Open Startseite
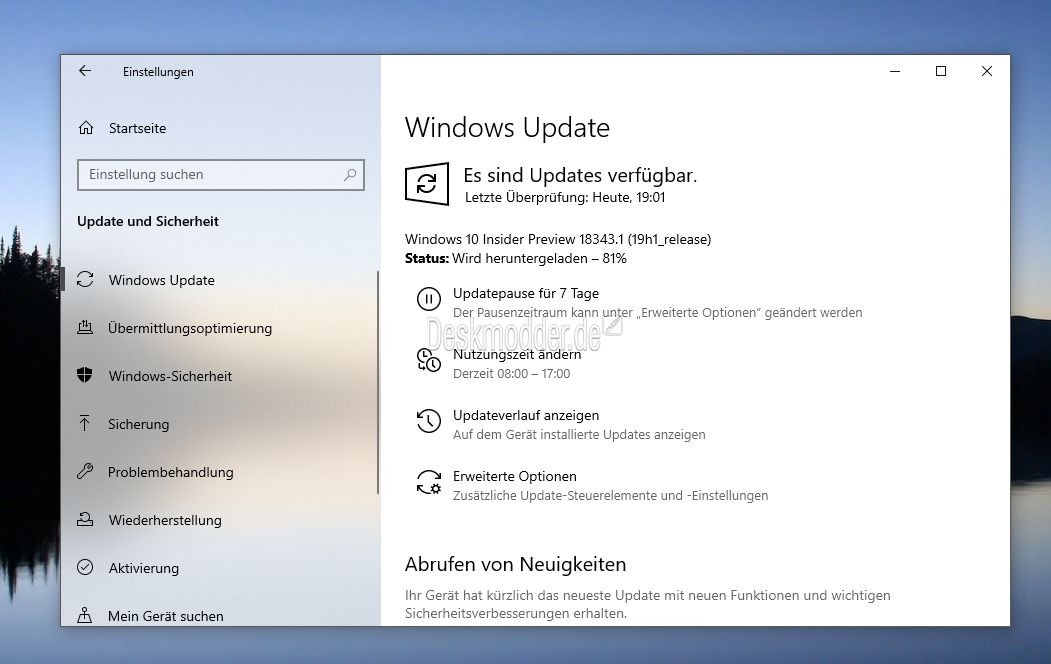The width and height of the screenshot is (1051, 664). click(137, 128)
